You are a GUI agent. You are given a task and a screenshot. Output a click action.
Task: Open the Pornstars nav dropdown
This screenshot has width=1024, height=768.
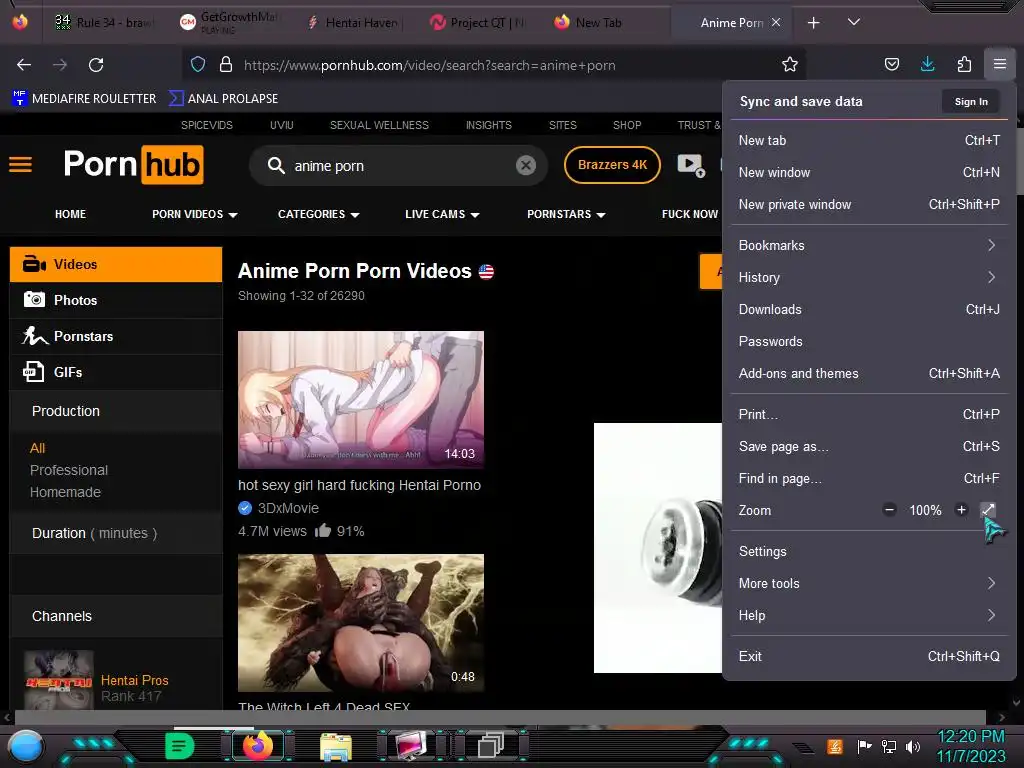566,214
